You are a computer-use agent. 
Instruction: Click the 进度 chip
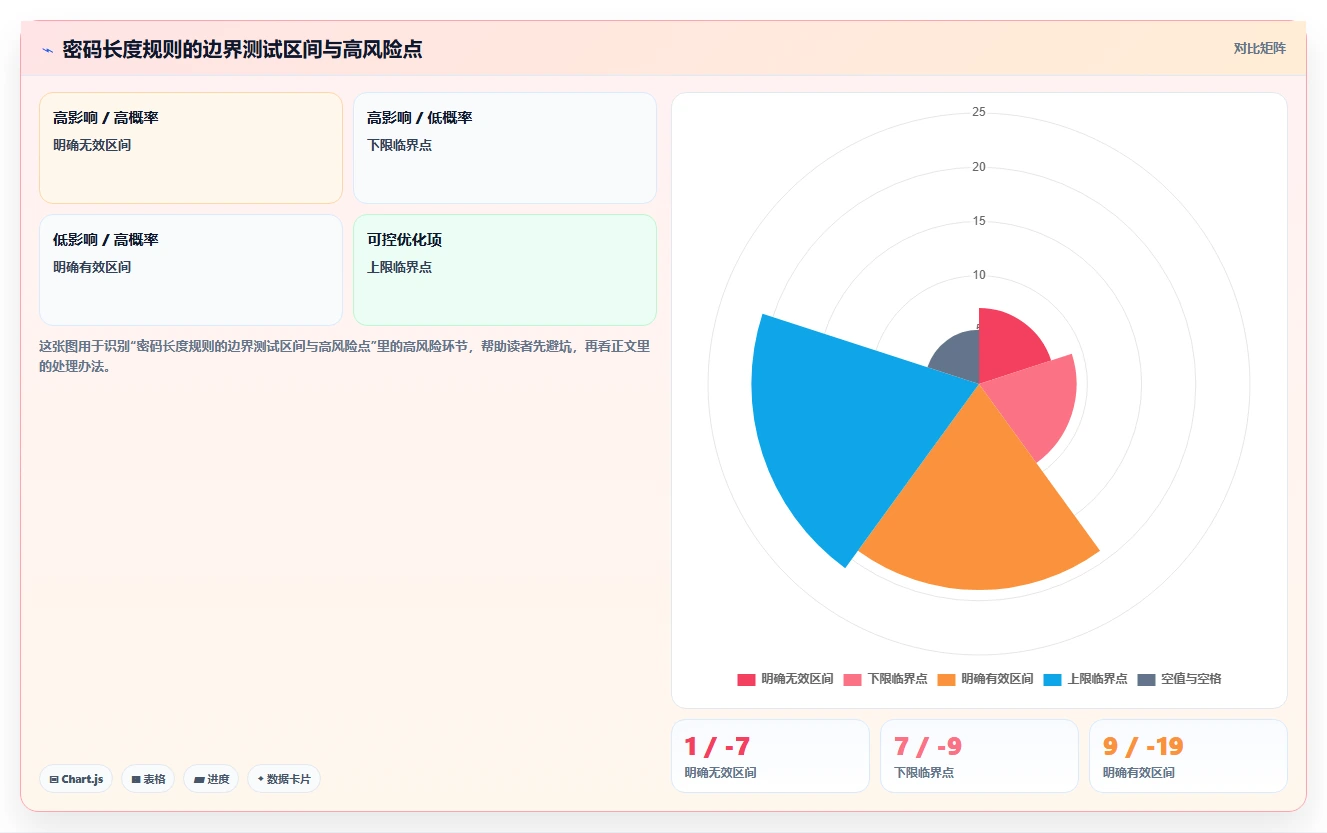click(211, 779)
